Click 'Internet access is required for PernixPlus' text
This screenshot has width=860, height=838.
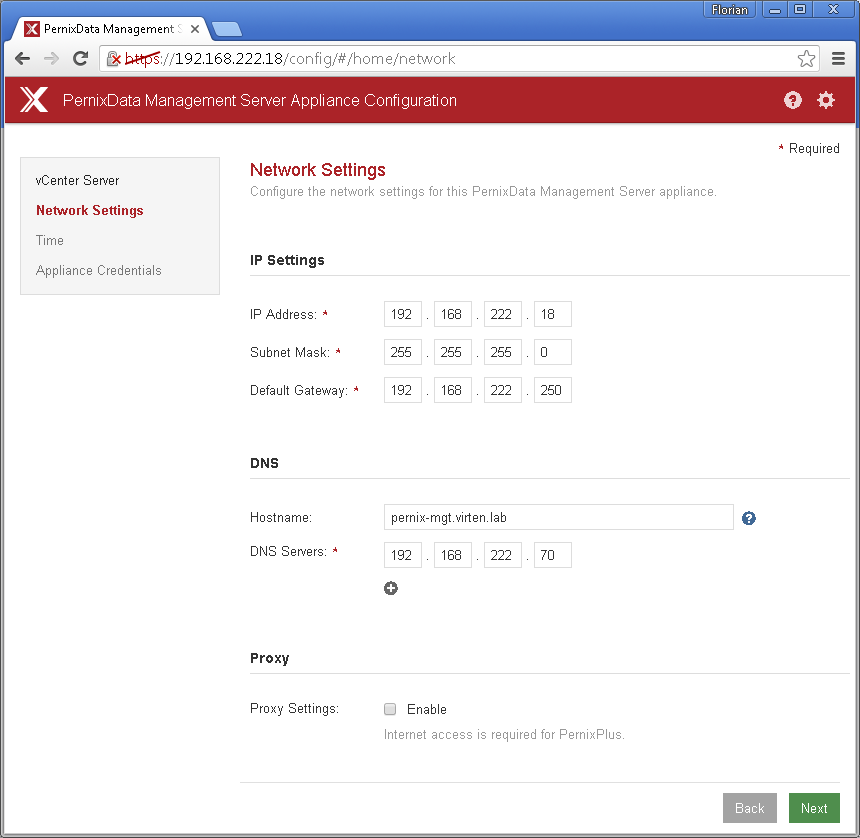pyautogui.click(x=504, y=734)
